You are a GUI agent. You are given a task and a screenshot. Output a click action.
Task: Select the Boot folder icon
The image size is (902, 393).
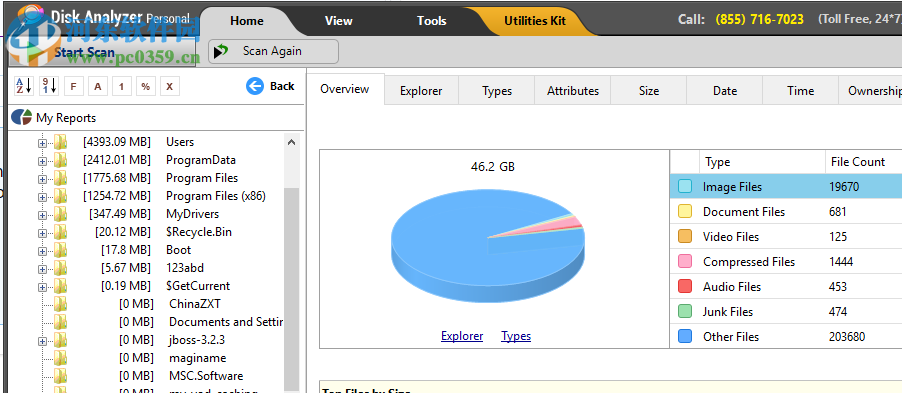click(60, 250)
